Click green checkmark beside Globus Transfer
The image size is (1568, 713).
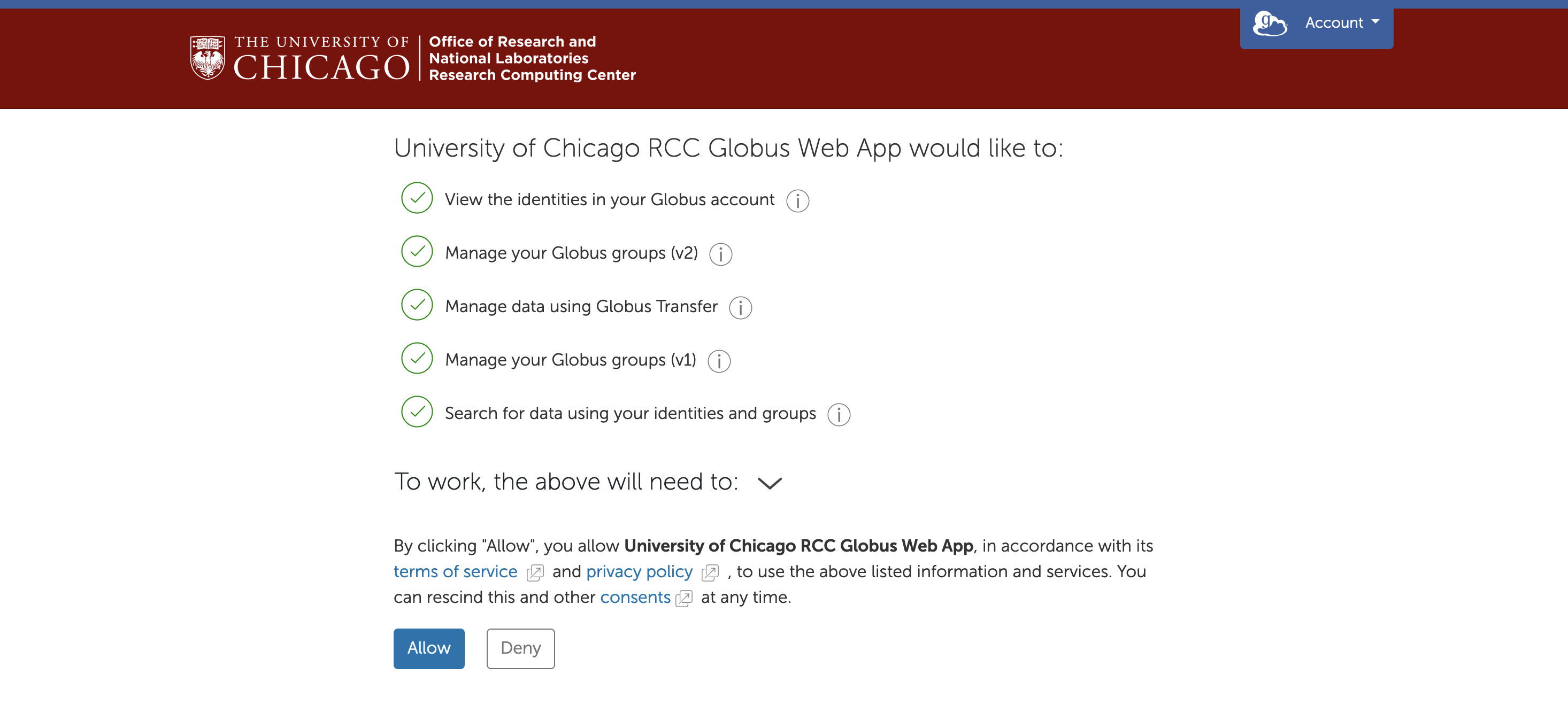(417, 305)
